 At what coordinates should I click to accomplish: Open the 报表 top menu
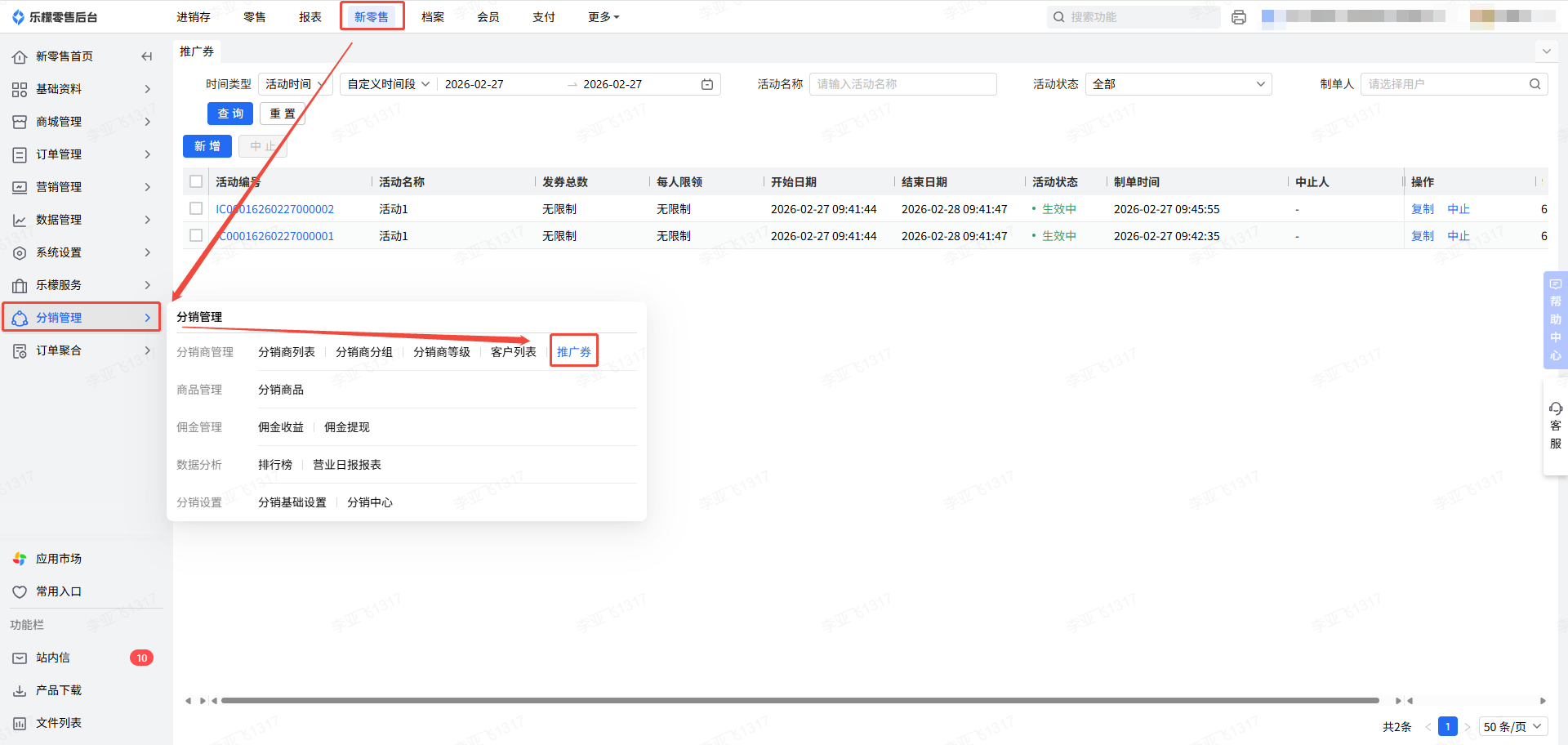tap(310, 17)
